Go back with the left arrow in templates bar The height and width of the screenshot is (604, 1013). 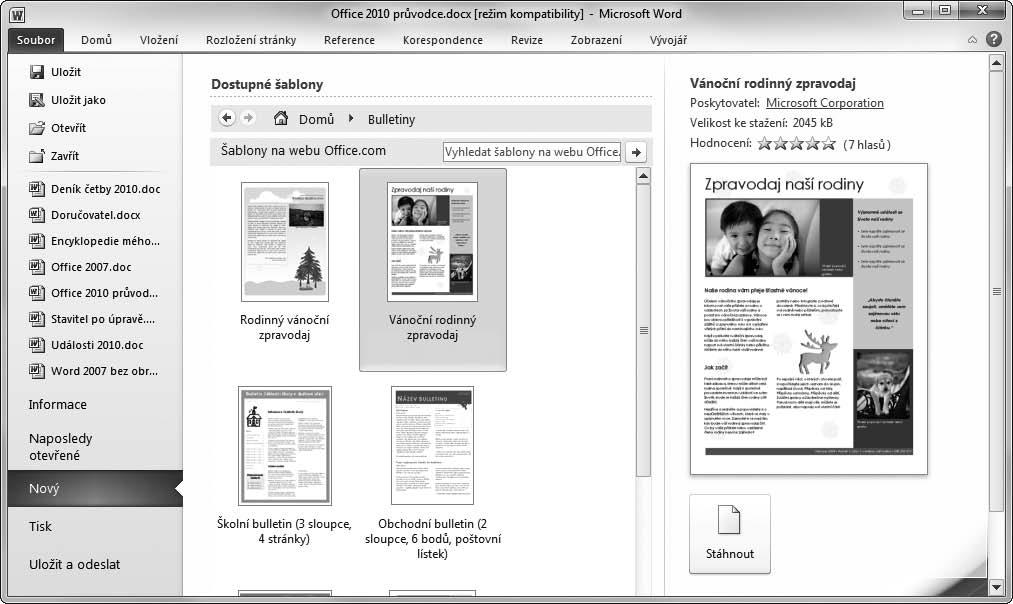(x=226, y=118)
